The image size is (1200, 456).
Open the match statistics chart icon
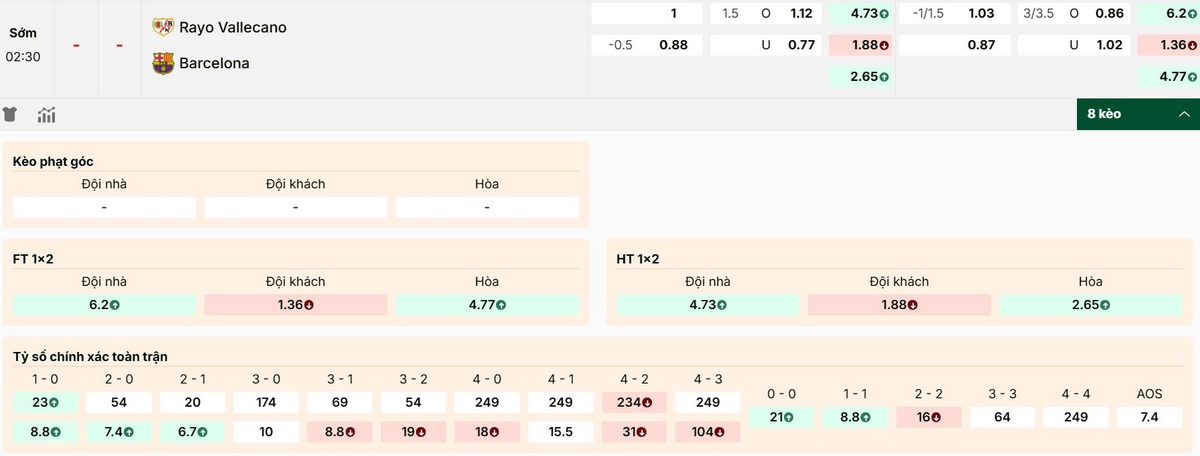coord(46,115)
